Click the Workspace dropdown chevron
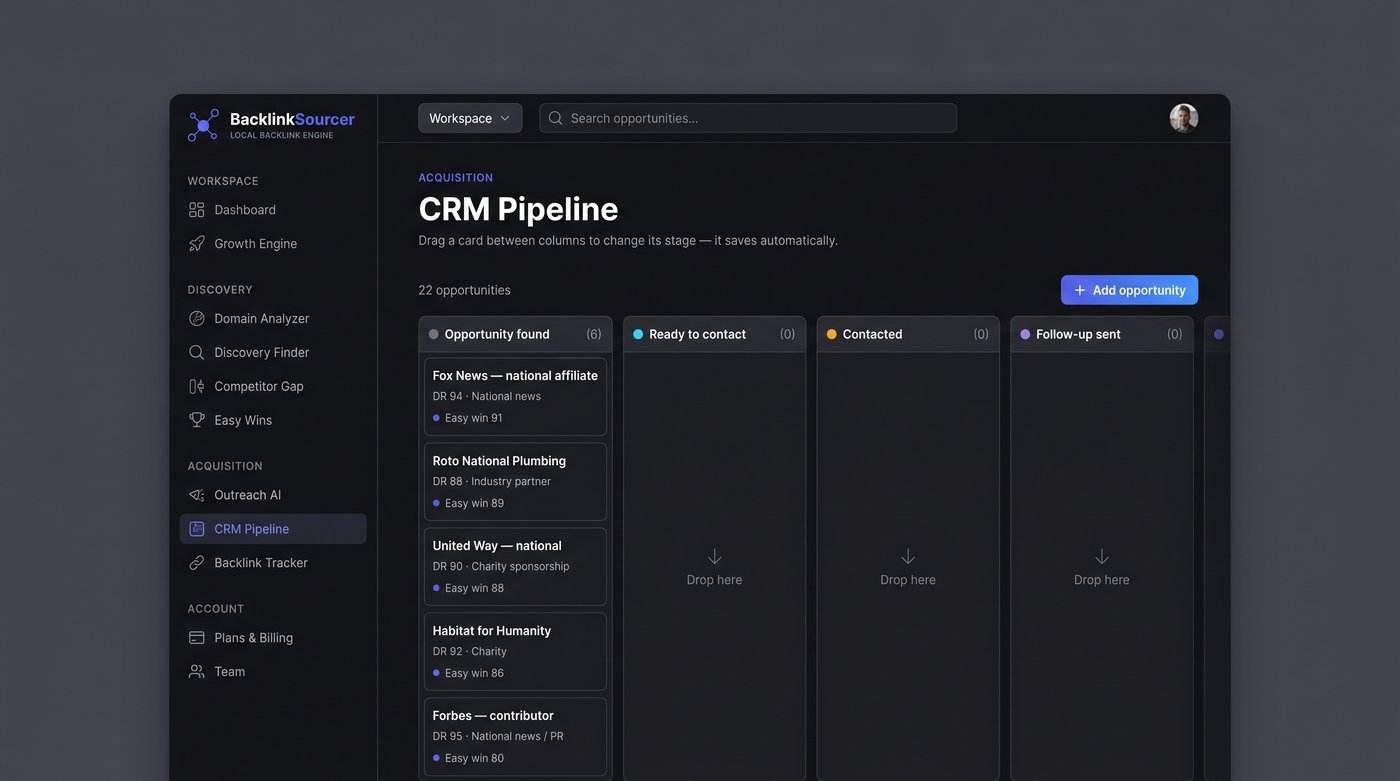This screenshot has height=781, width=1400. point(505,119)
